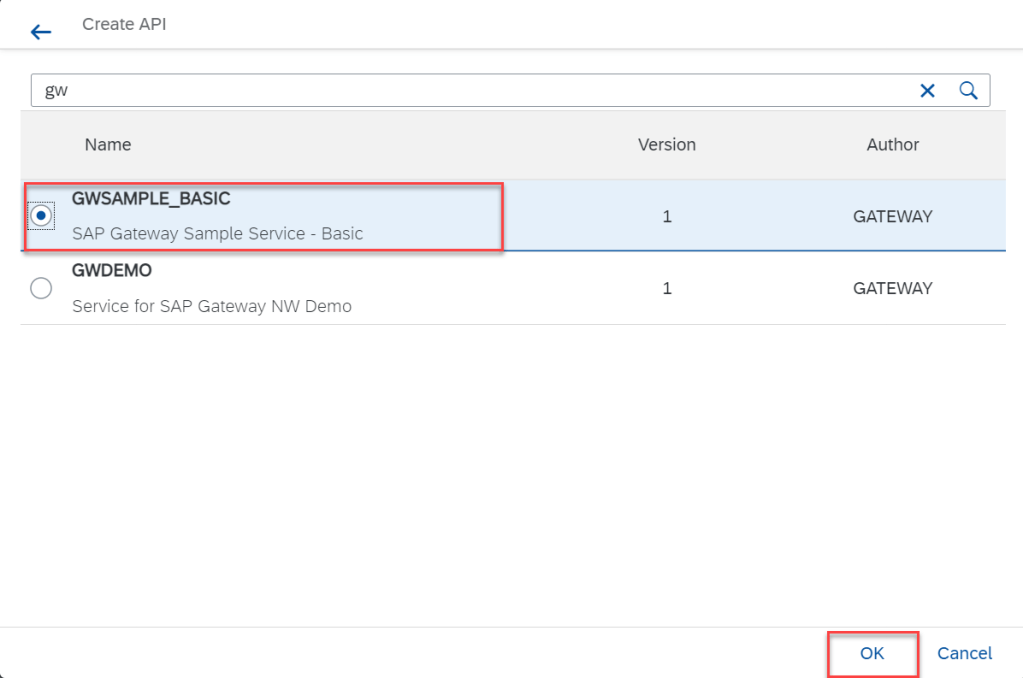This screenshot has height=678, width=1023.
Task: Click the GWDEMO service name
Action: point(112,271)
